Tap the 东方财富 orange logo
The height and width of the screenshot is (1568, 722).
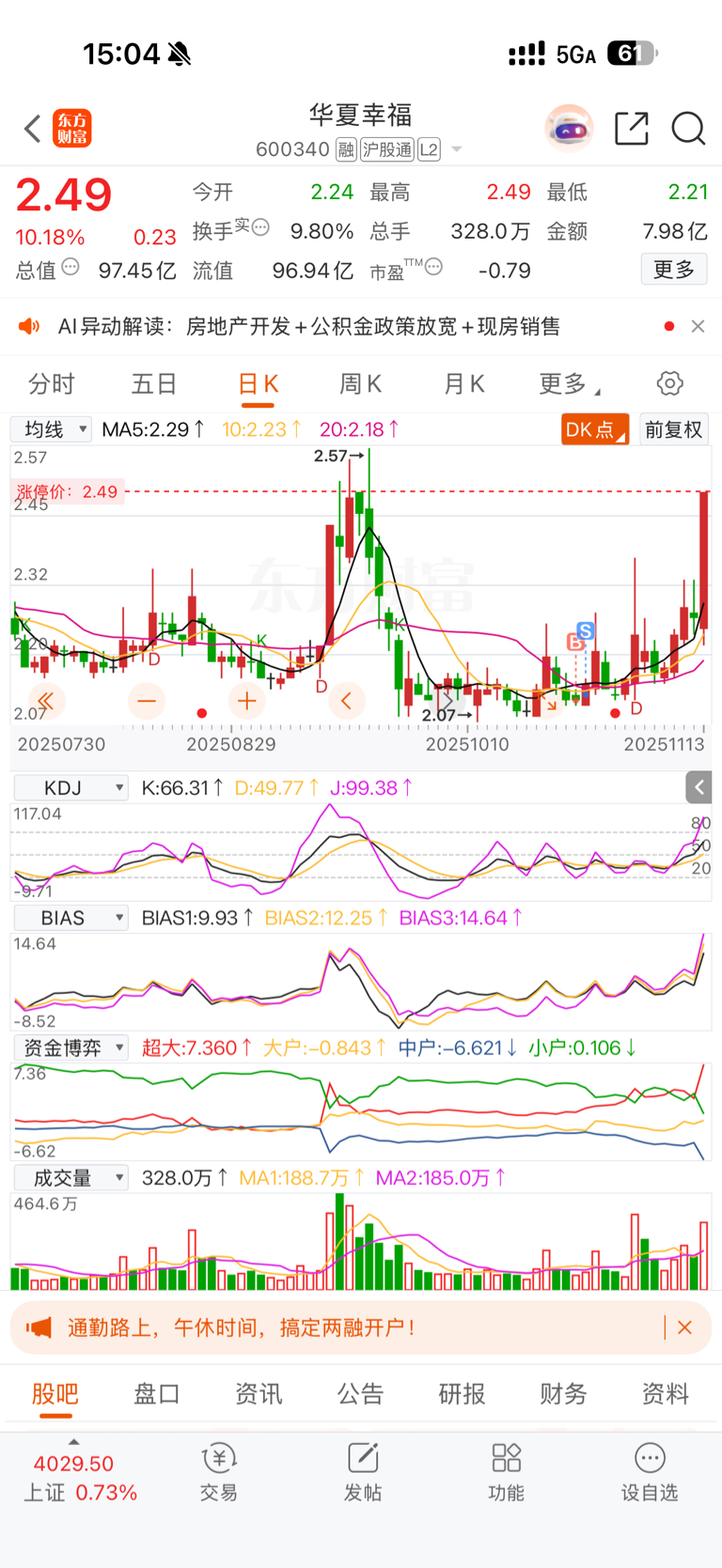72,129
